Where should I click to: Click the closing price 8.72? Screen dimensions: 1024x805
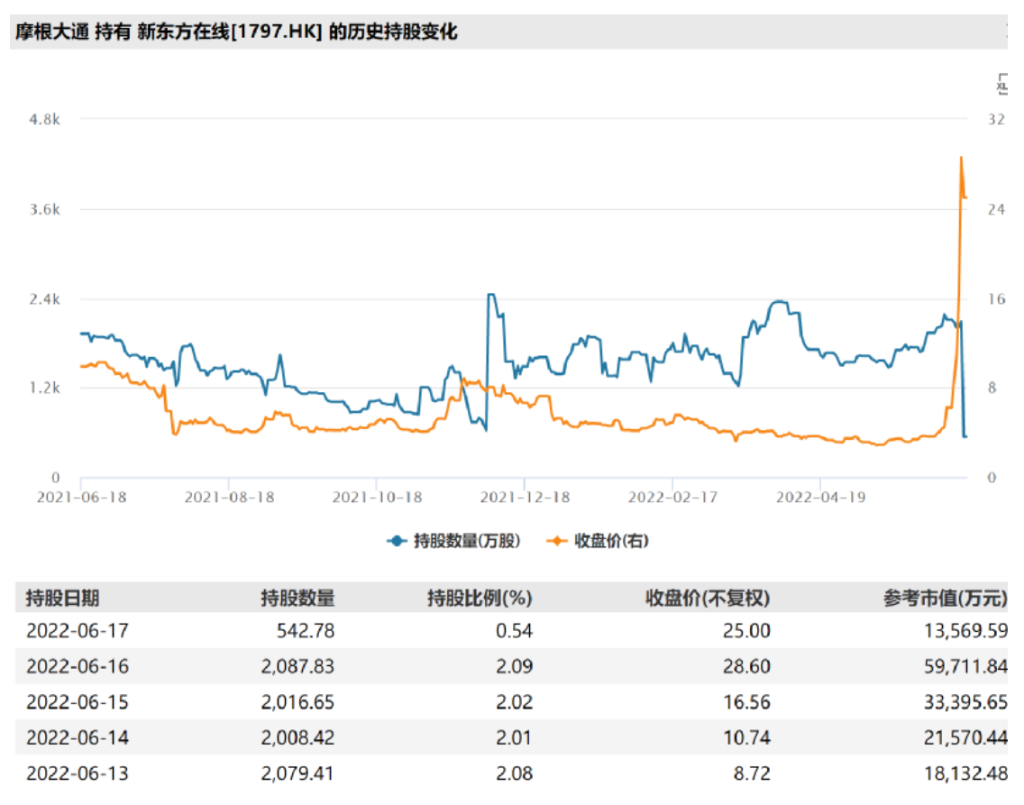tap(752, 774)
